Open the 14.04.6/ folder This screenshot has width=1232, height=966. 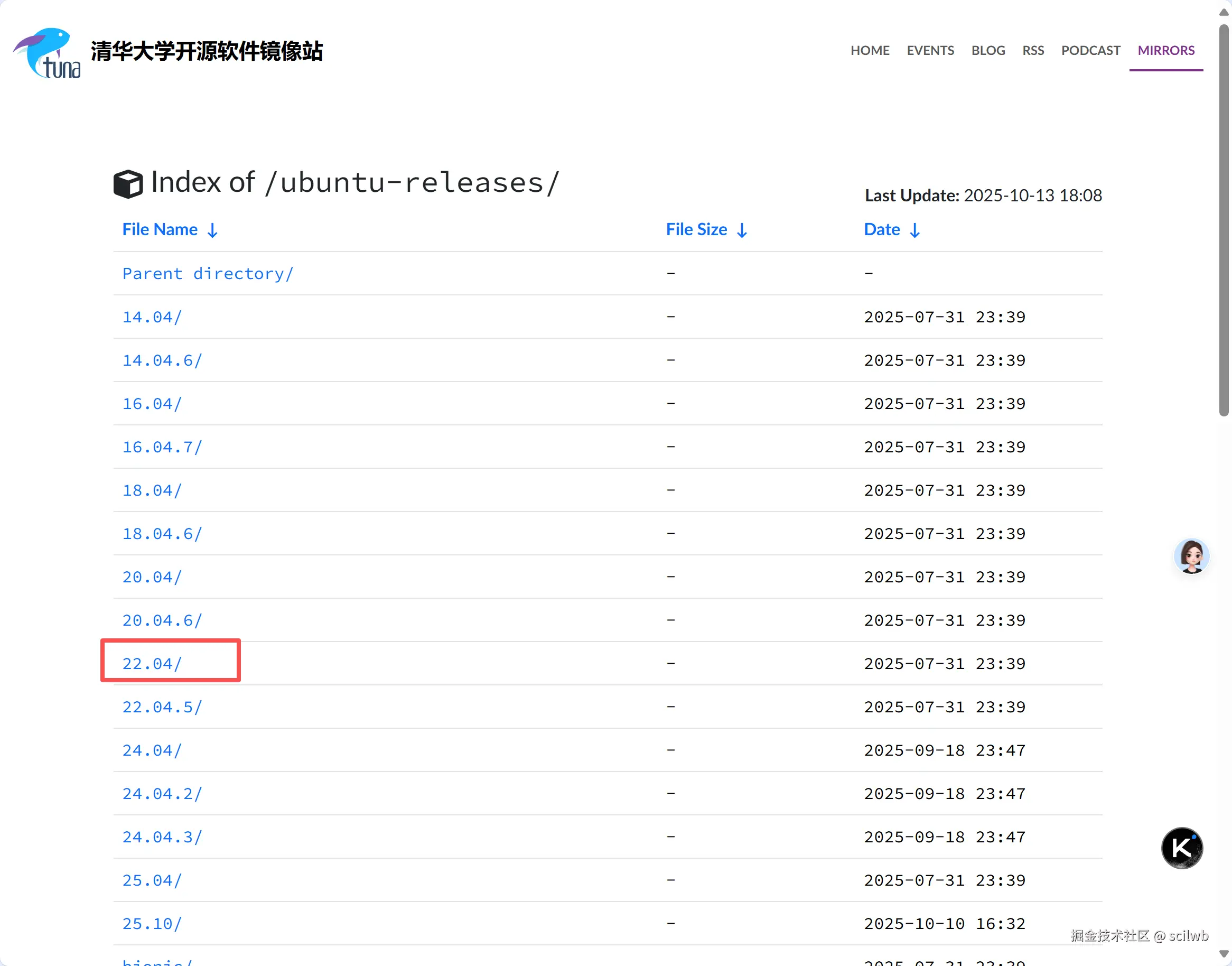point(162,360)
